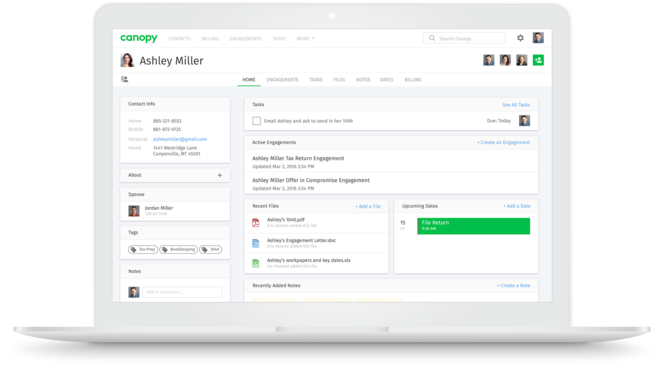Click the green File Return date block
659x365 pixels.
click(x=473, y=226)
